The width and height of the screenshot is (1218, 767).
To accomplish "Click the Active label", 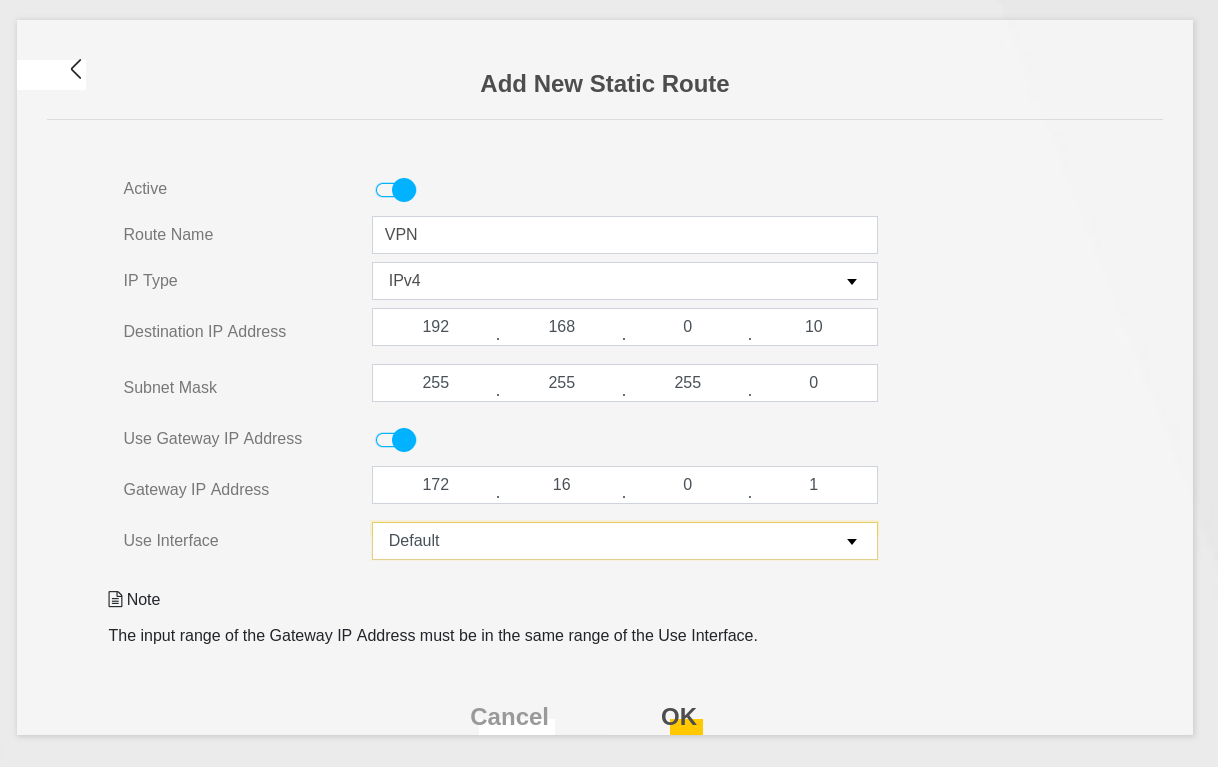I will click(145, 189).
